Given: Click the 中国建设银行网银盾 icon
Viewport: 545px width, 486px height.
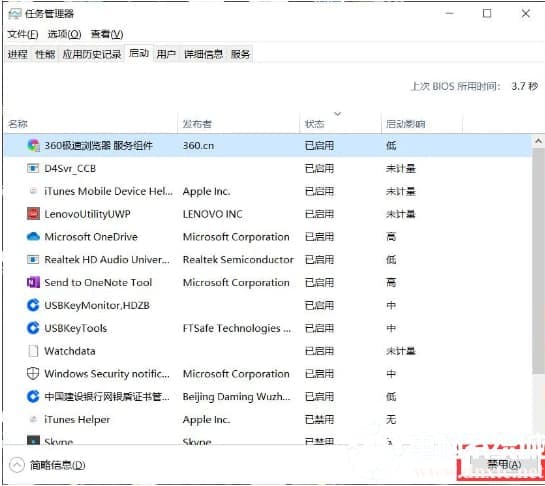Looking at the screenshot, I should coord(33,396).
